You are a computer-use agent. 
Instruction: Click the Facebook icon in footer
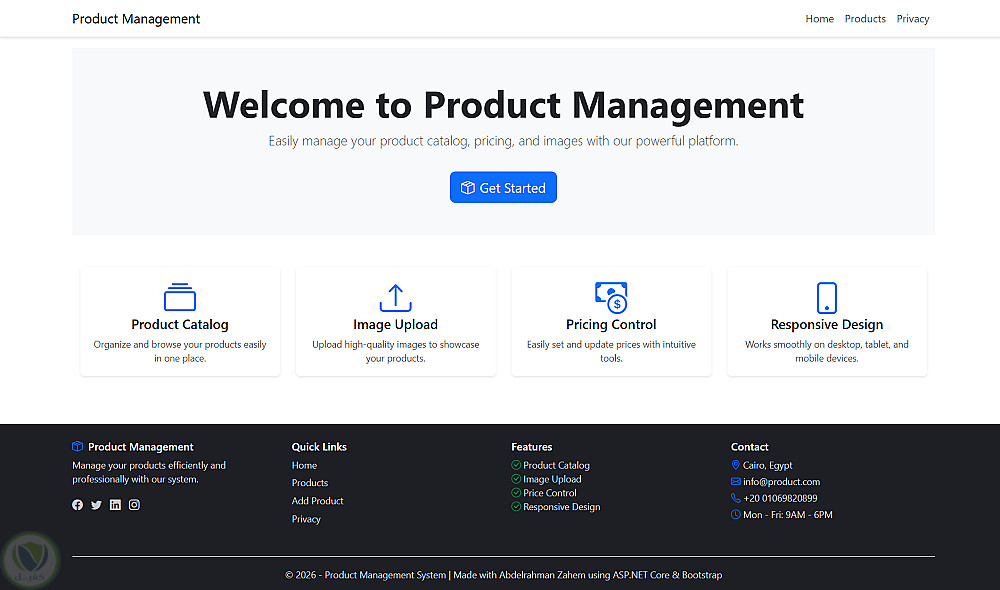tap(77, 505)
